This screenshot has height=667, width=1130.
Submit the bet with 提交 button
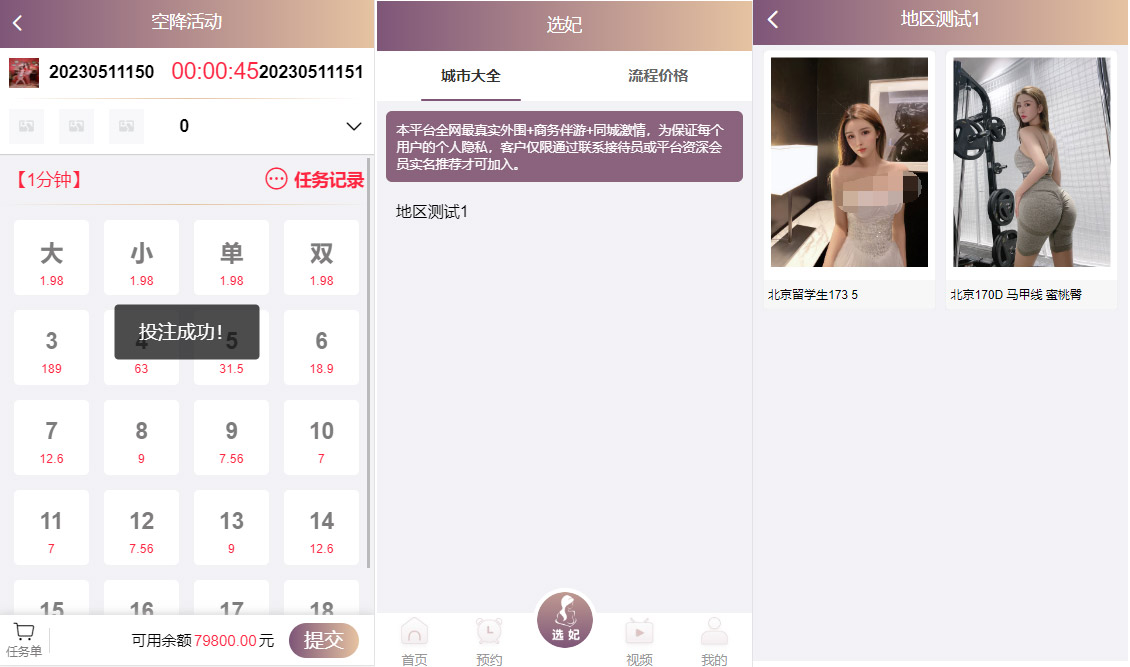[324, 640]
